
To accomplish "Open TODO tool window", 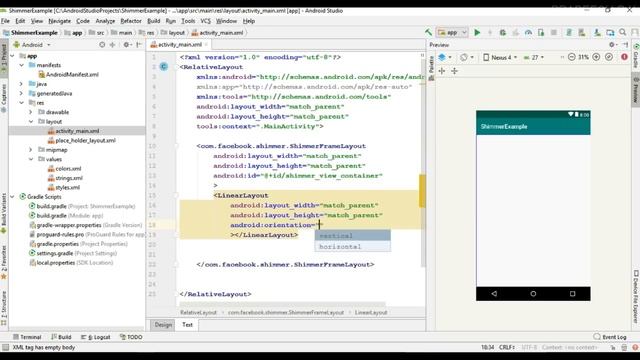I will pos(131,337).
